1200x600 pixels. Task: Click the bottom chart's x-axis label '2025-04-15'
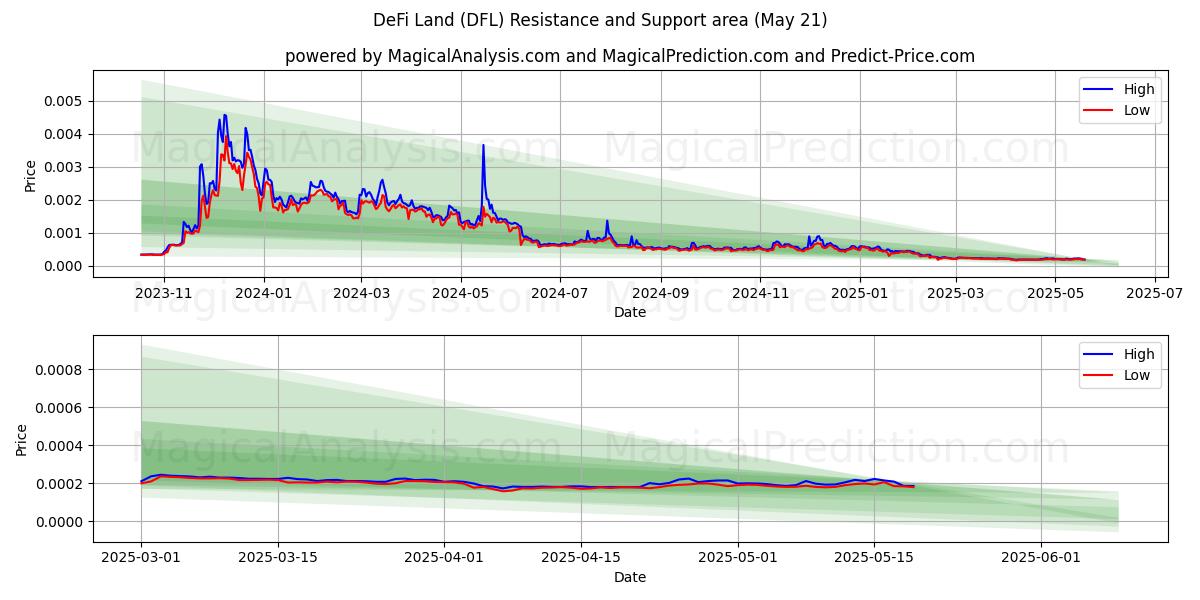(x=581, y=558)
